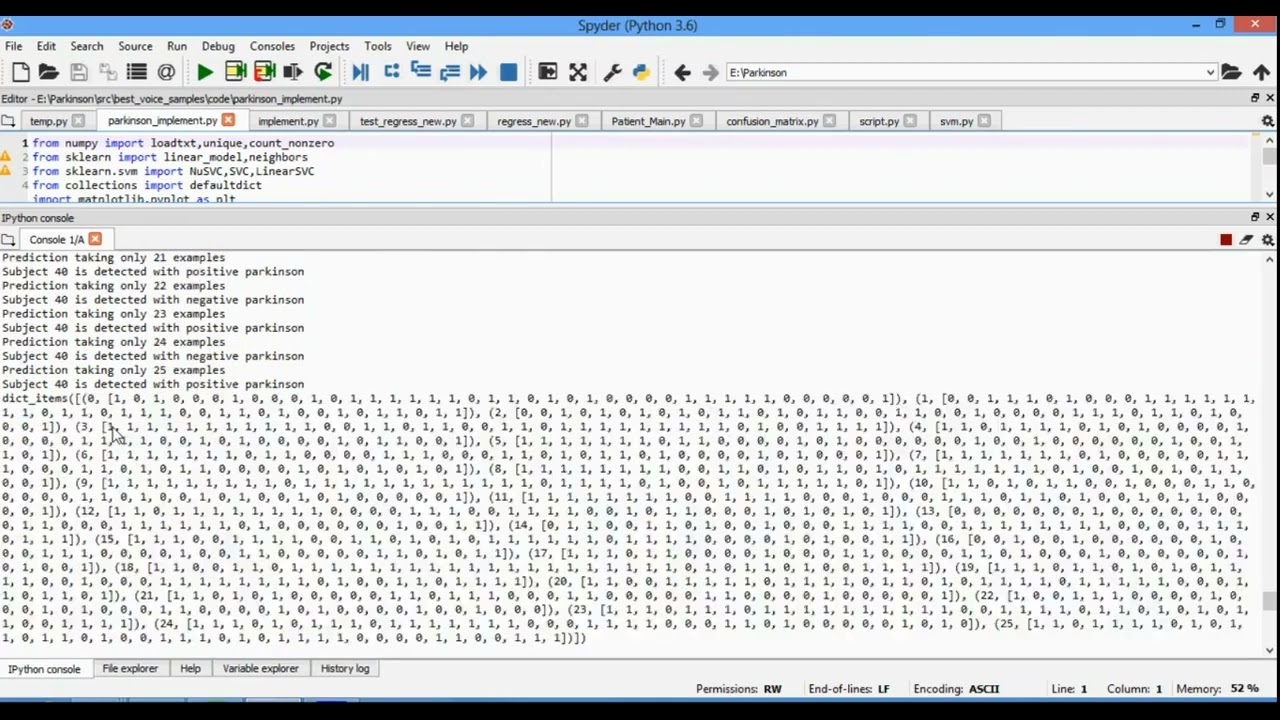1280x720 pixels.
Task: Re-run last script icon
Action: [x=323, y=72]
